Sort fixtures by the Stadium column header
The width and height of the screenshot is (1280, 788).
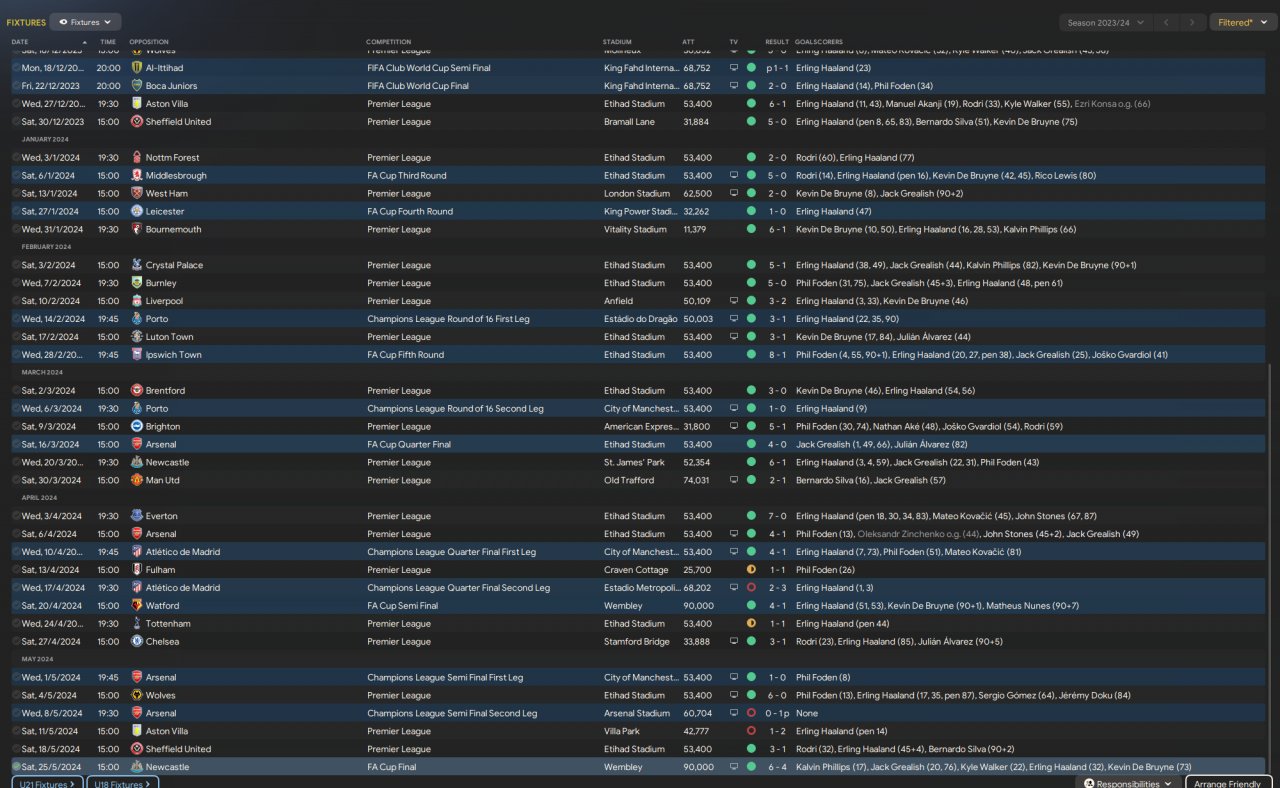[x=617, y=42]
